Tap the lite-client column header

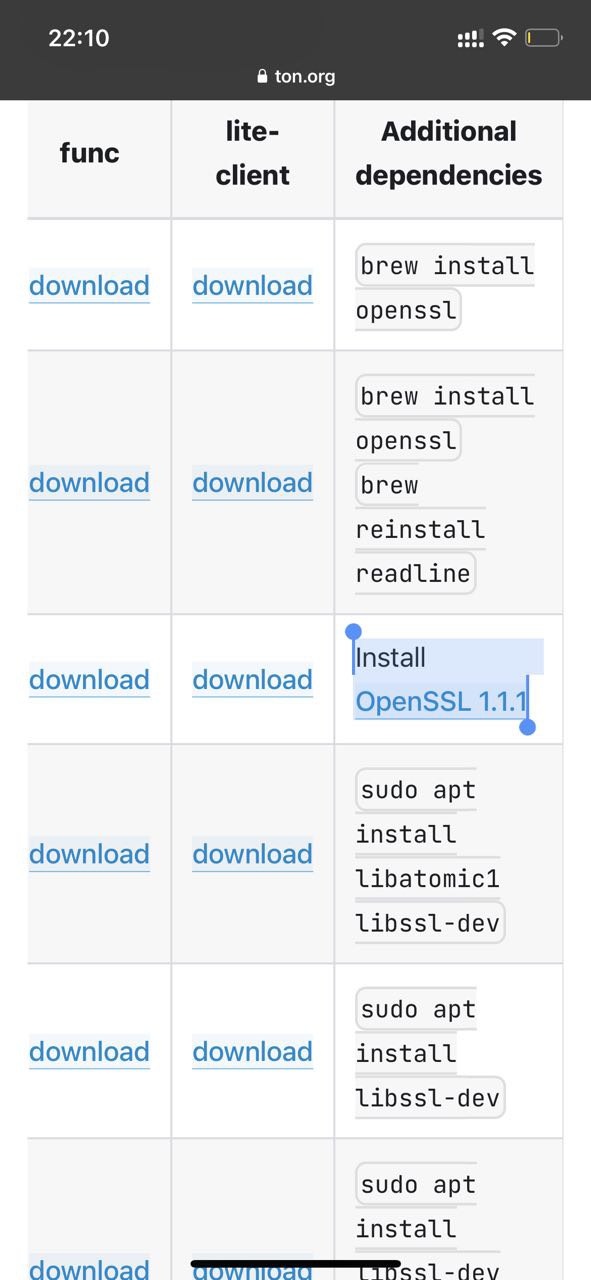coord(253,153)
